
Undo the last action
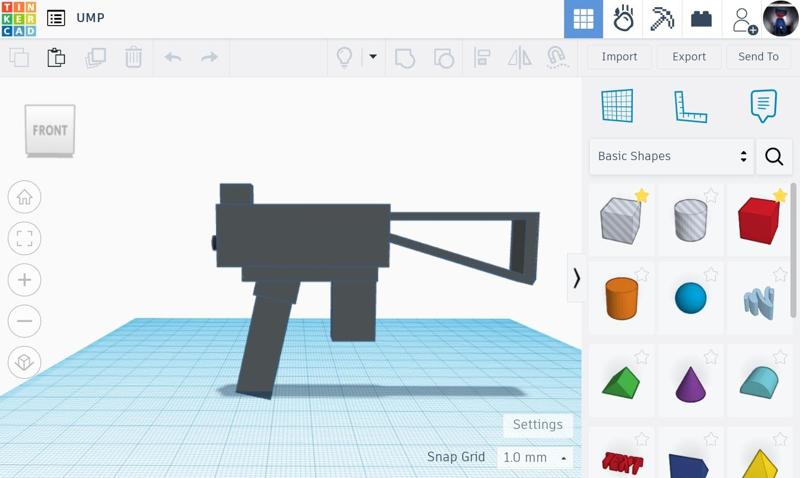pos(173,57)
